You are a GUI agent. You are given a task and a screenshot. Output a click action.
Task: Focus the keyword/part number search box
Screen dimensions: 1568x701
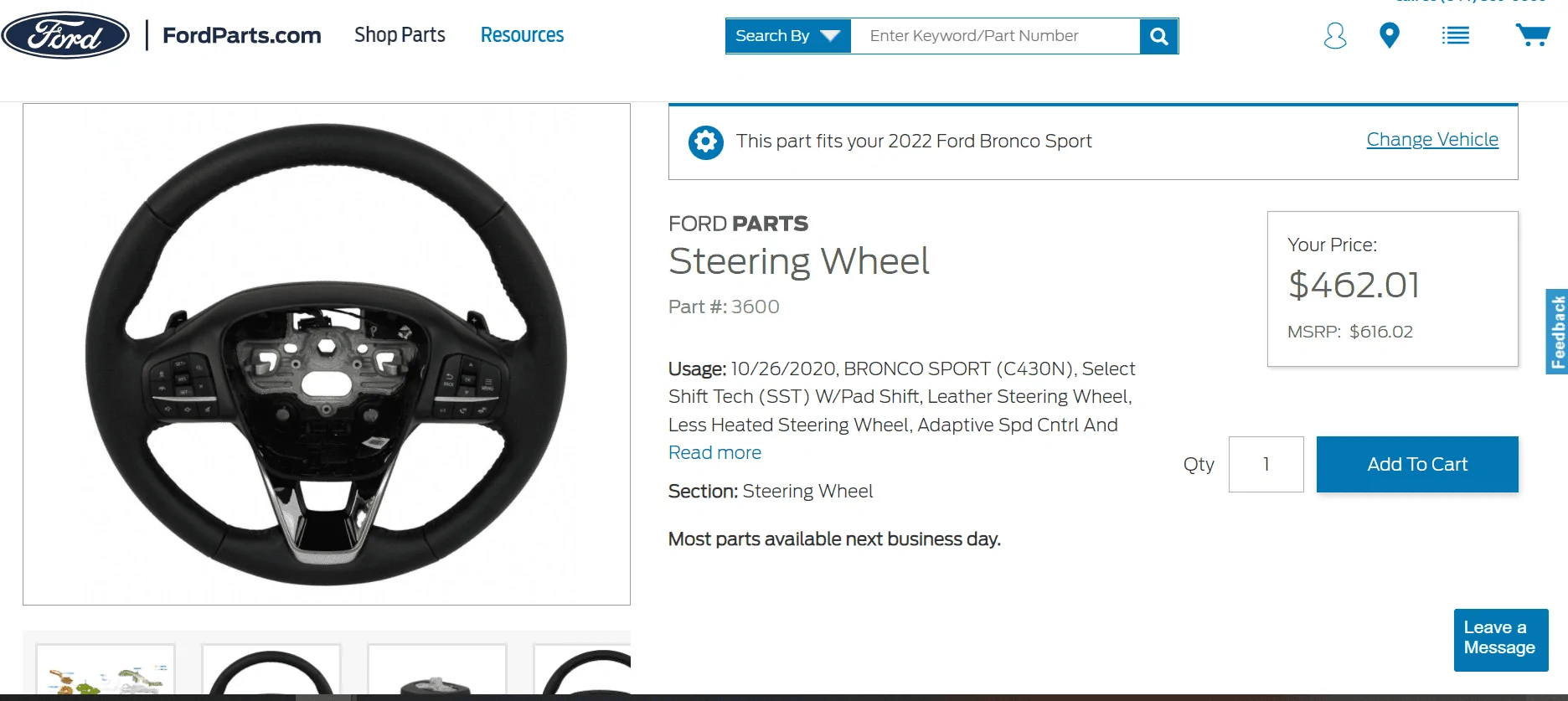(x=994, y=36)
